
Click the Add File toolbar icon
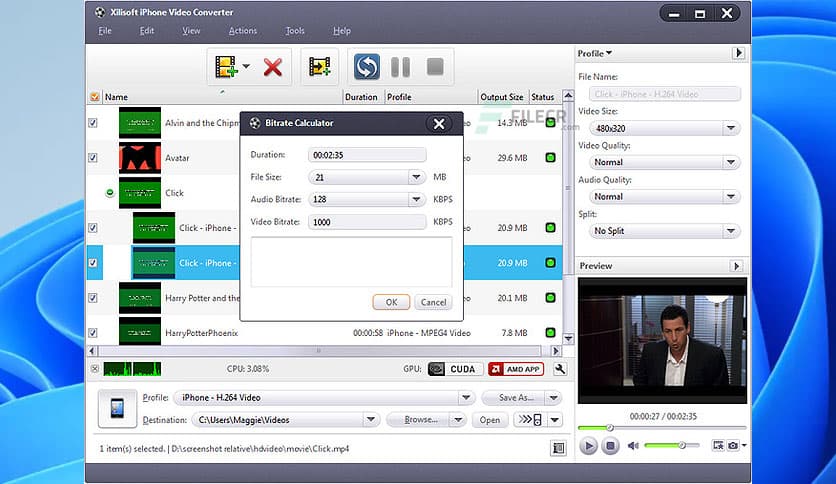pyautogui.click(x=226, y=67)
